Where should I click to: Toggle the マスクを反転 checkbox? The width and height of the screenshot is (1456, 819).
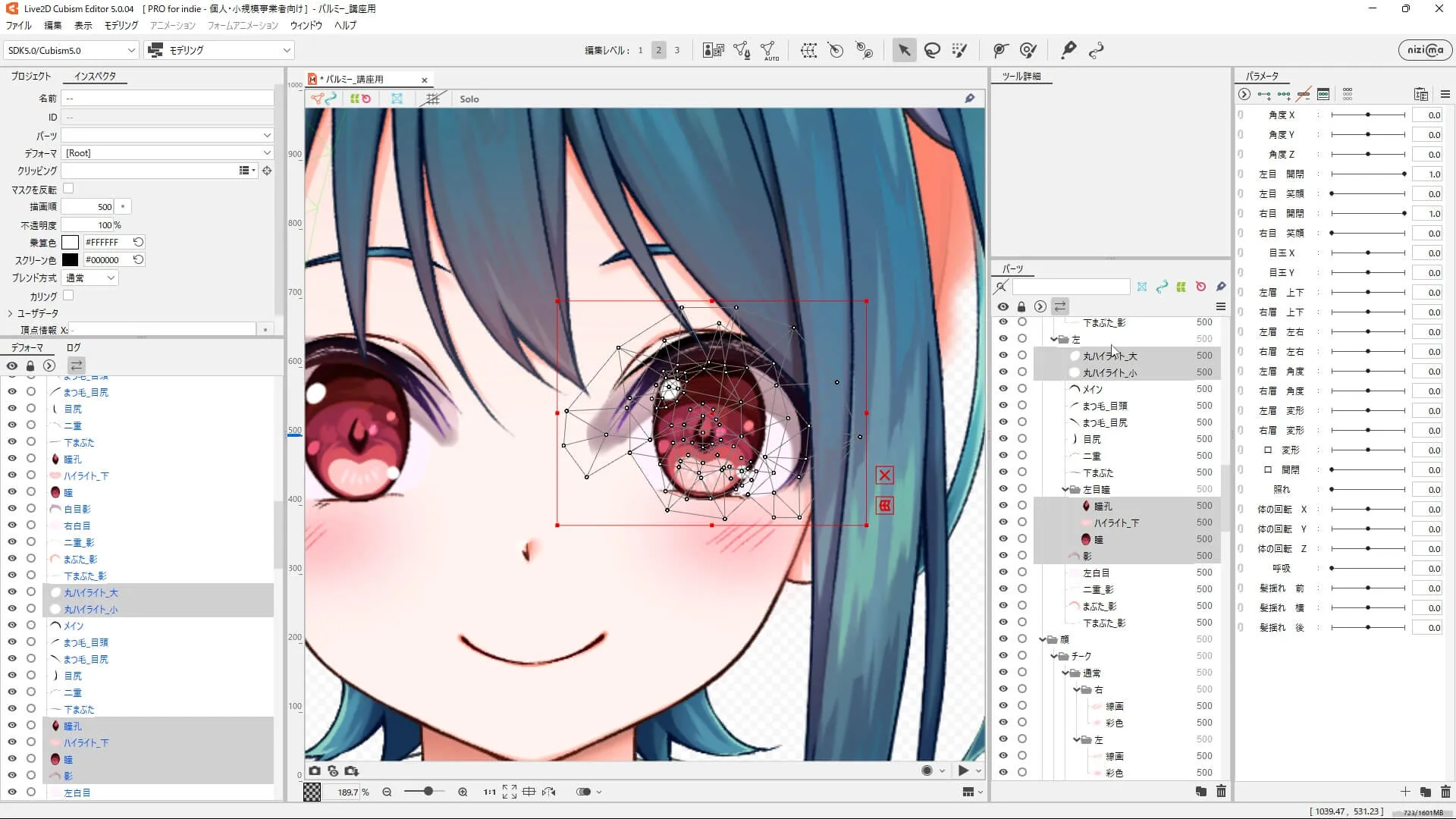click(x=68, y=188)
